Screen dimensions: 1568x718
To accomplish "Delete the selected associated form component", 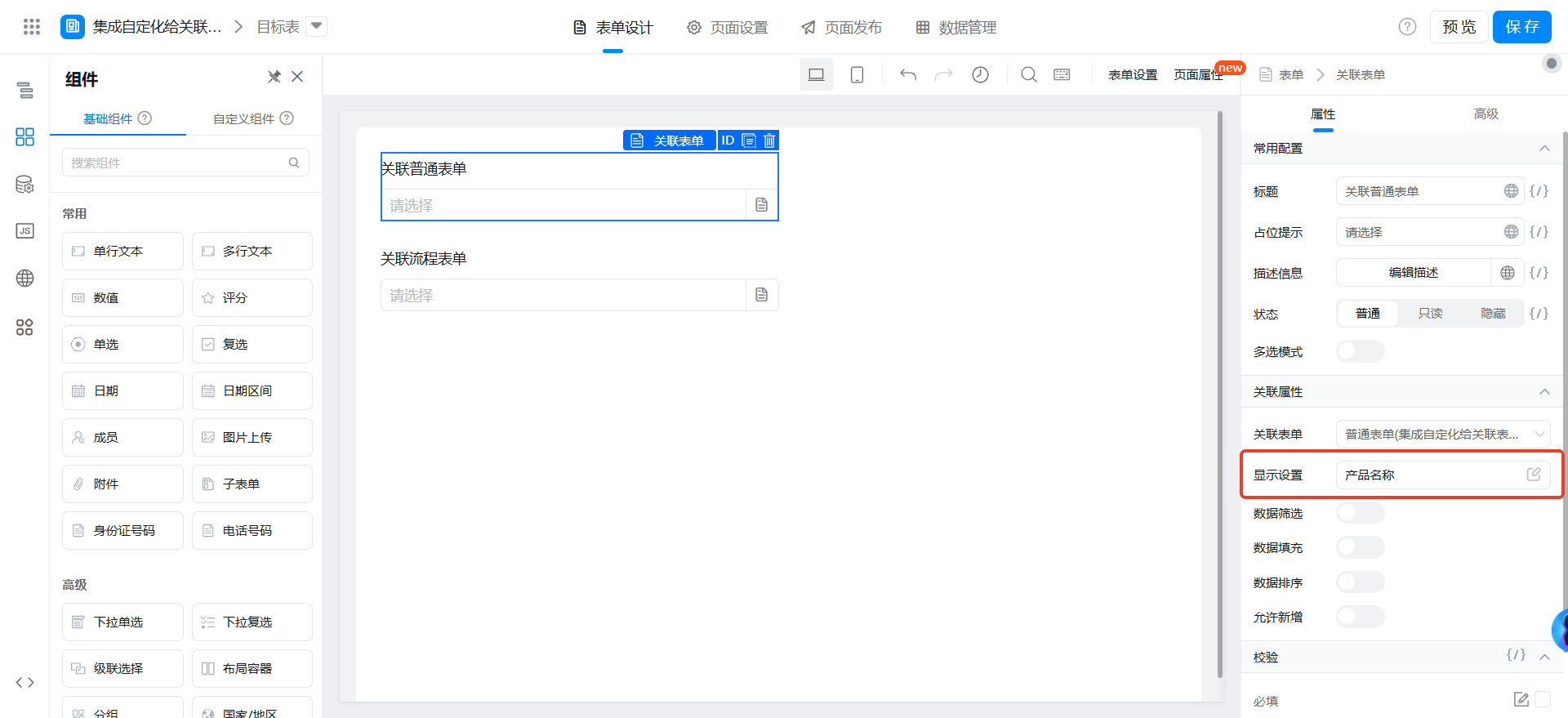I will click(x=769, y=140).
